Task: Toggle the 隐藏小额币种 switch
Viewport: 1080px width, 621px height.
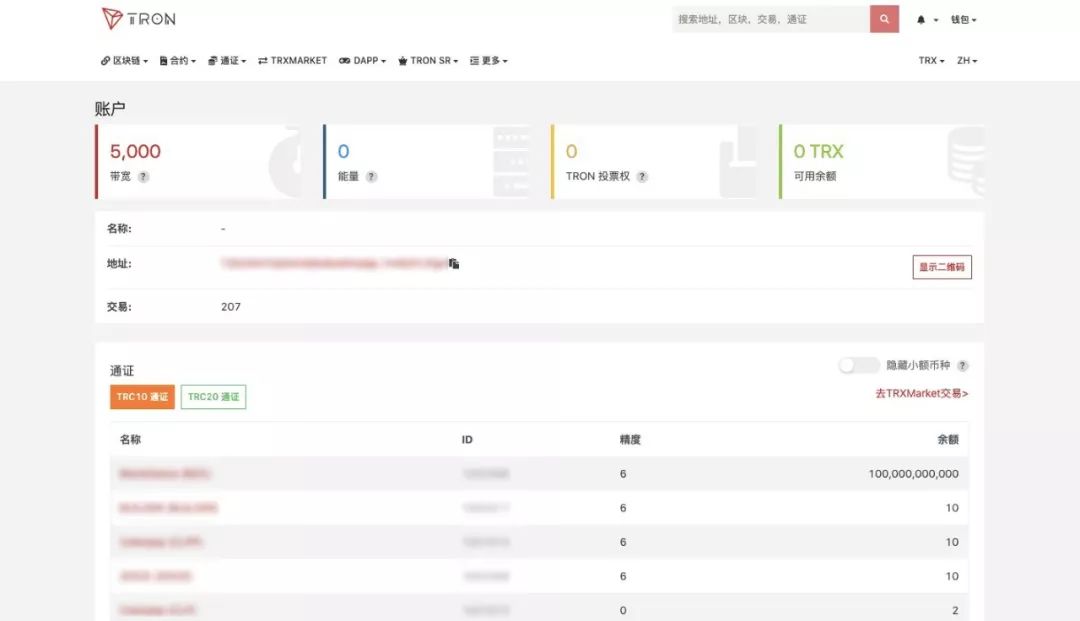Action: (x=858, y=365)
